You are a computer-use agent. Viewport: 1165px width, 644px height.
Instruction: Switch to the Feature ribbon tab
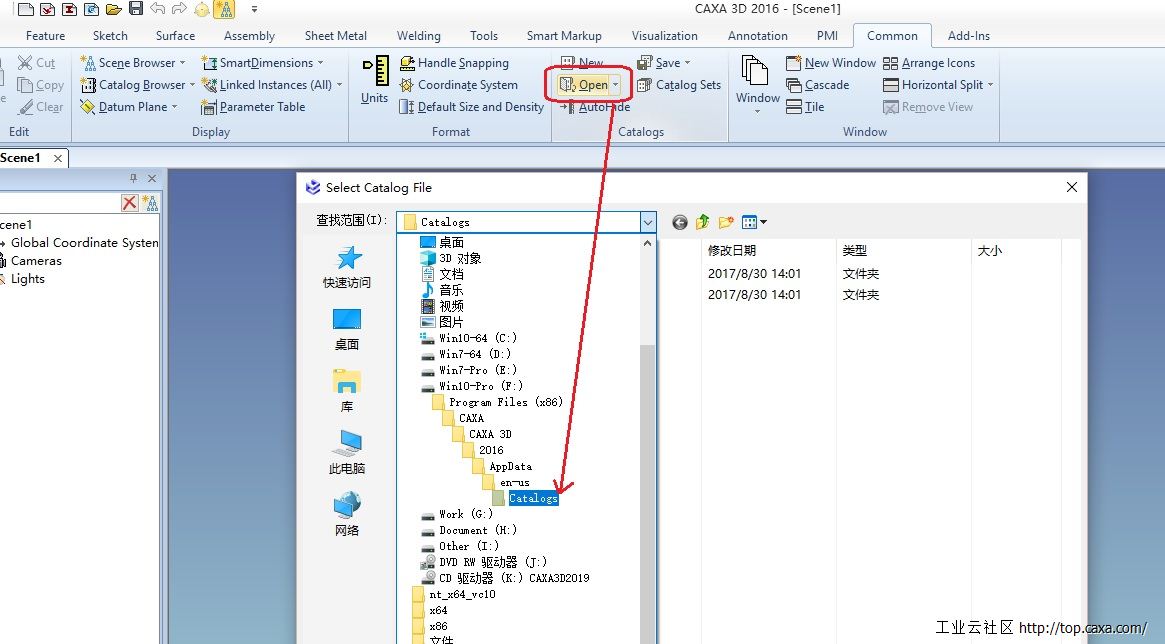(45, 36)
